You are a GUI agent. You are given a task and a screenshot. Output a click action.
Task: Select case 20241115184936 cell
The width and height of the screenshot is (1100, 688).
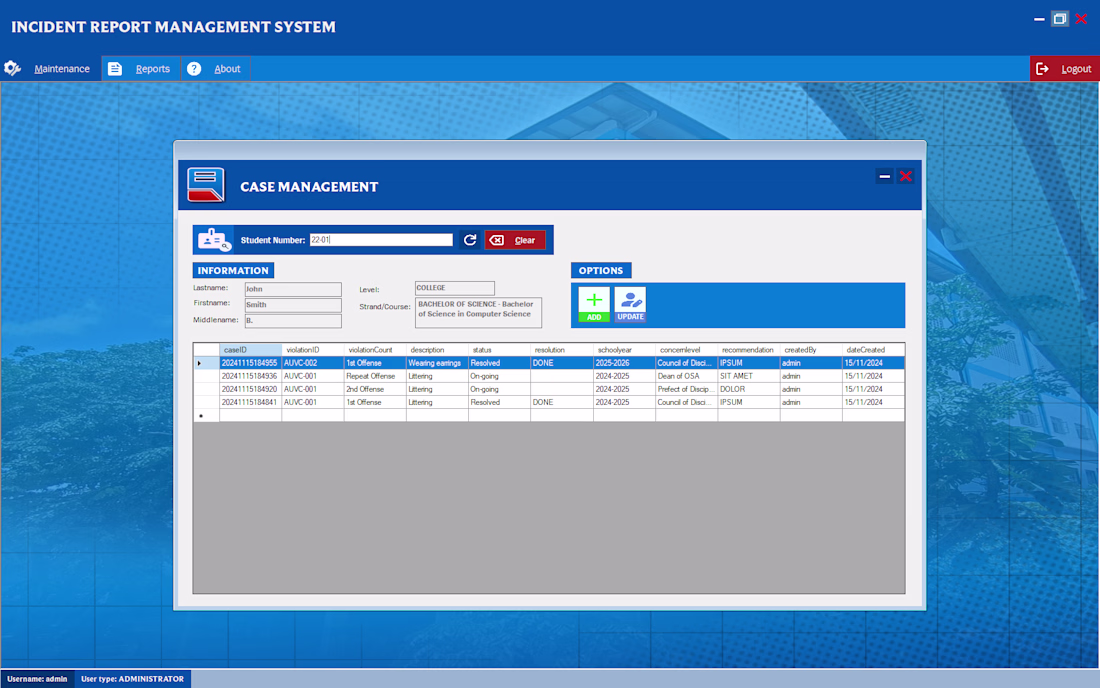pyautogui.click(x=250, y=376)
